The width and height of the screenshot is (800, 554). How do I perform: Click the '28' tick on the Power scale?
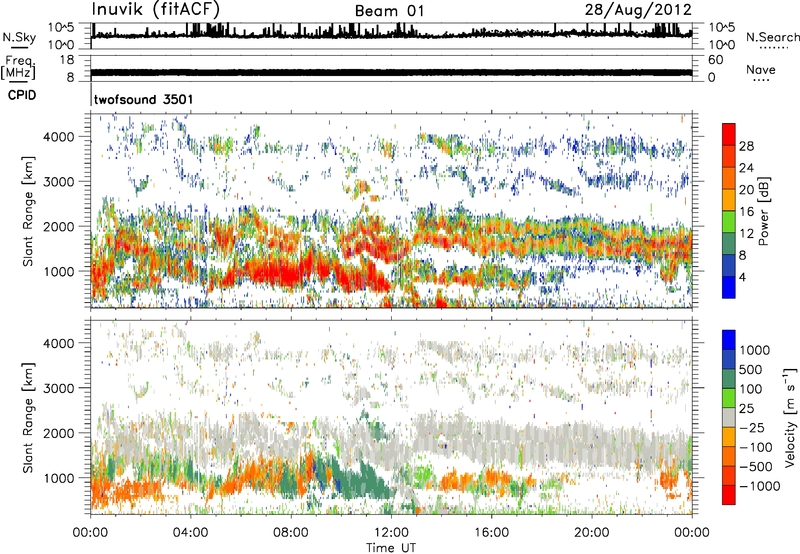(746, 146)
